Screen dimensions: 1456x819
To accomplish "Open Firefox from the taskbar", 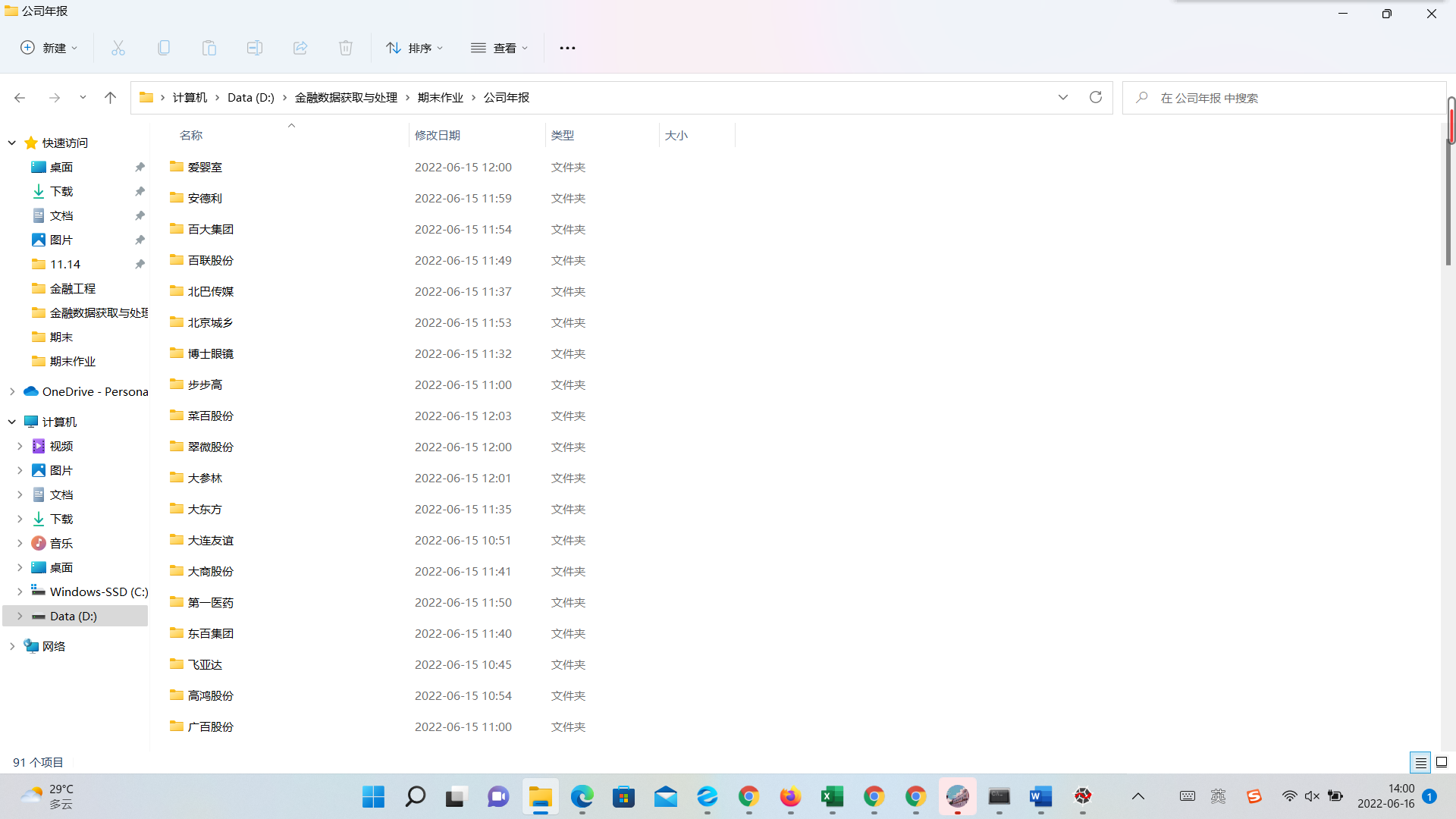I will coord(790,796).
